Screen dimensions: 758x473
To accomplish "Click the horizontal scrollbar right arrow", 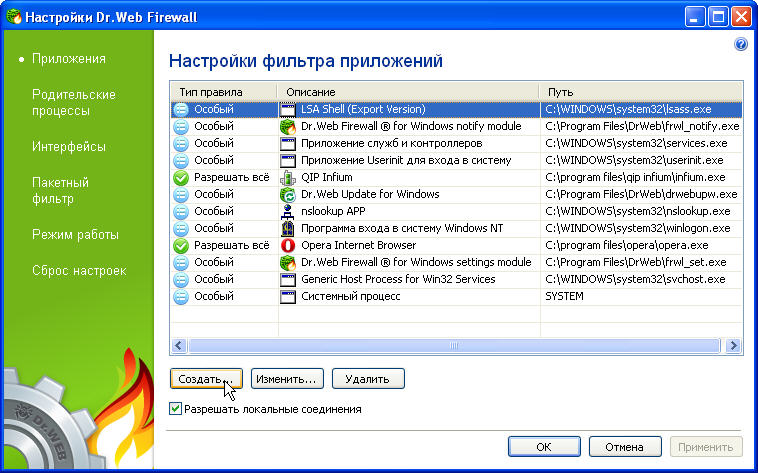I will (734, 345).
